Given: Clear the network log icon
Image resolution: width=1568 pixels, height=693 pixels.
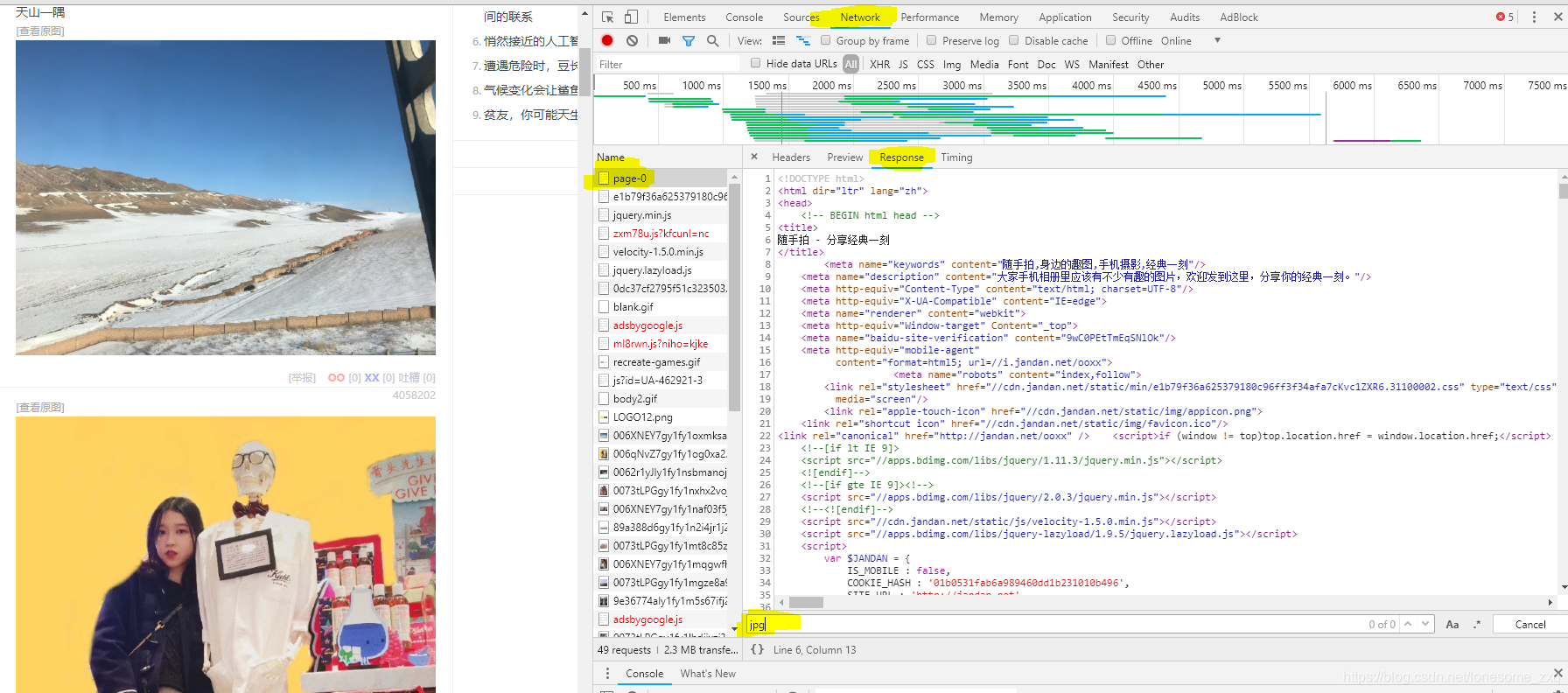Looking at the screenshot, I should 632,40.
